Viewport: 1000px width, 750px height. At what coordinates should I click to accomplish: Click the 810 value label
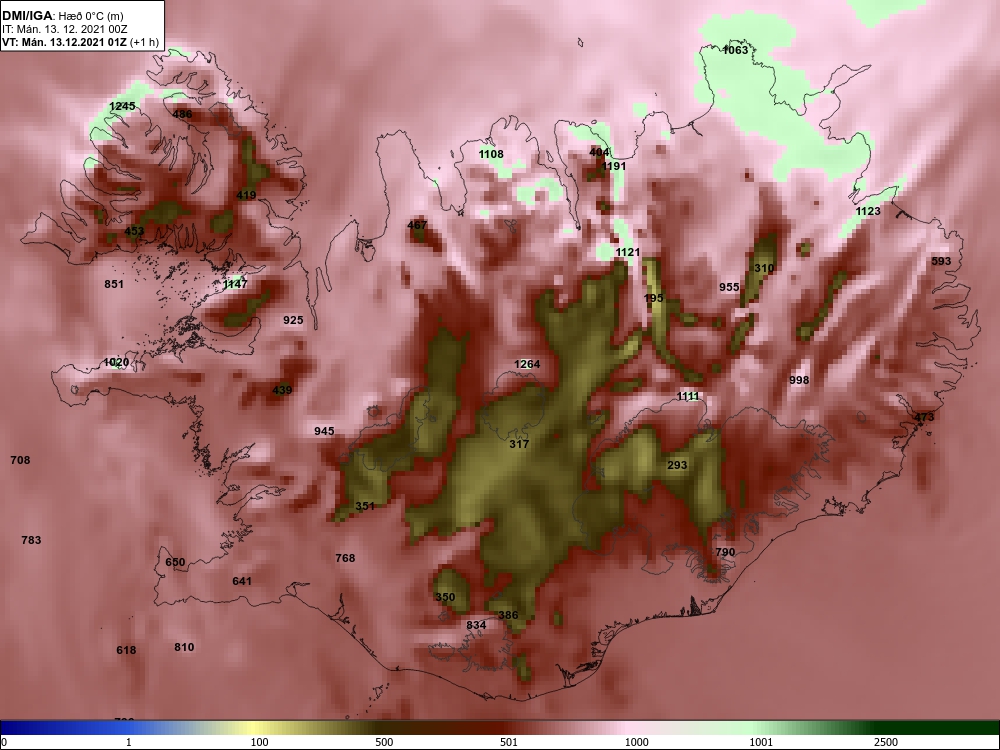(184, 647)
